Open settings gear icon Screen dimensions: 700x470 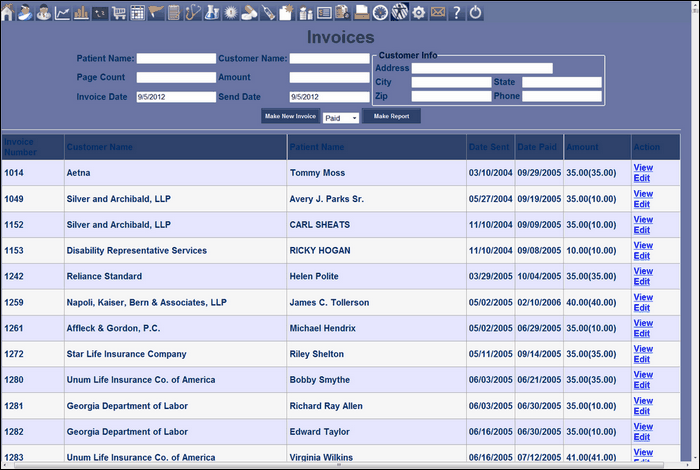[418, 12]
